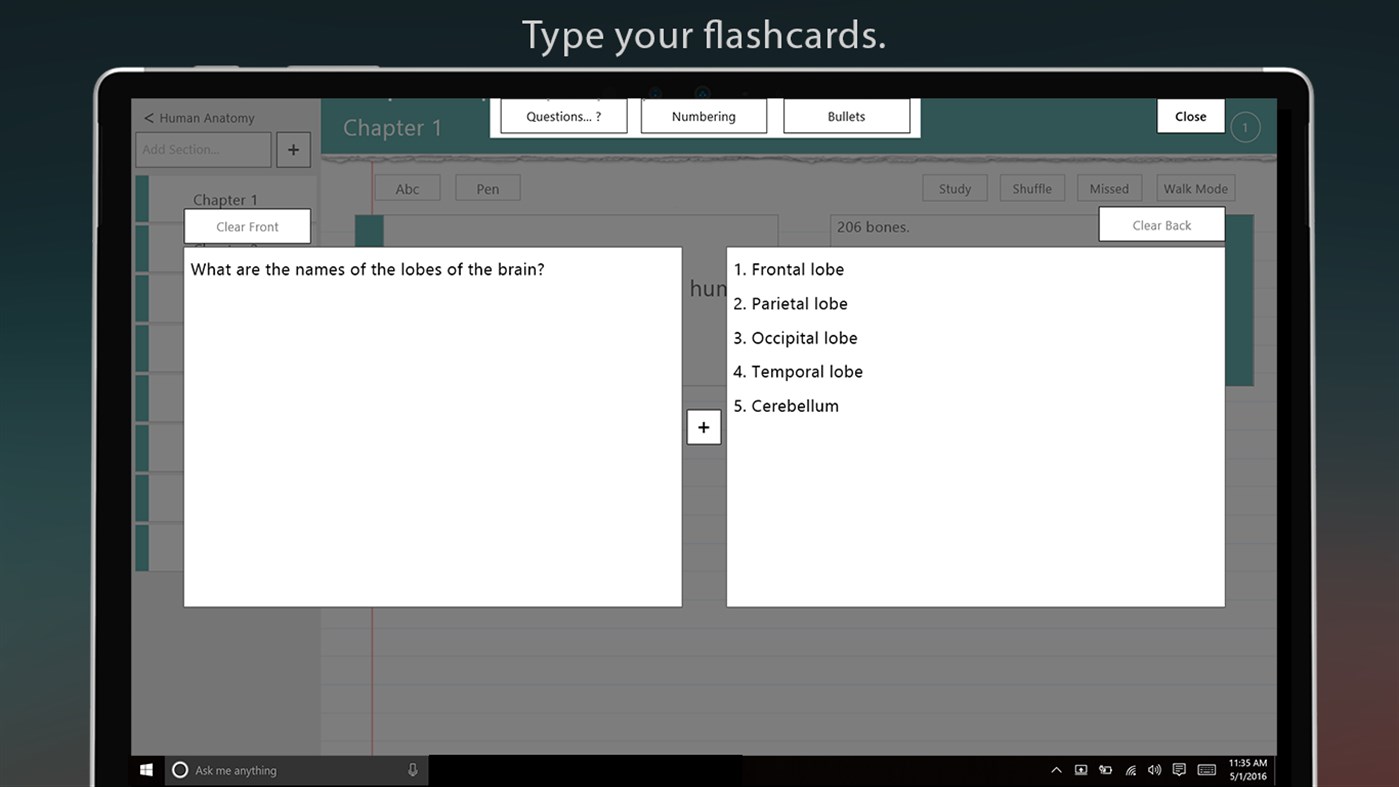Check Wi-Fi status in the system tray

(1130, 769)
